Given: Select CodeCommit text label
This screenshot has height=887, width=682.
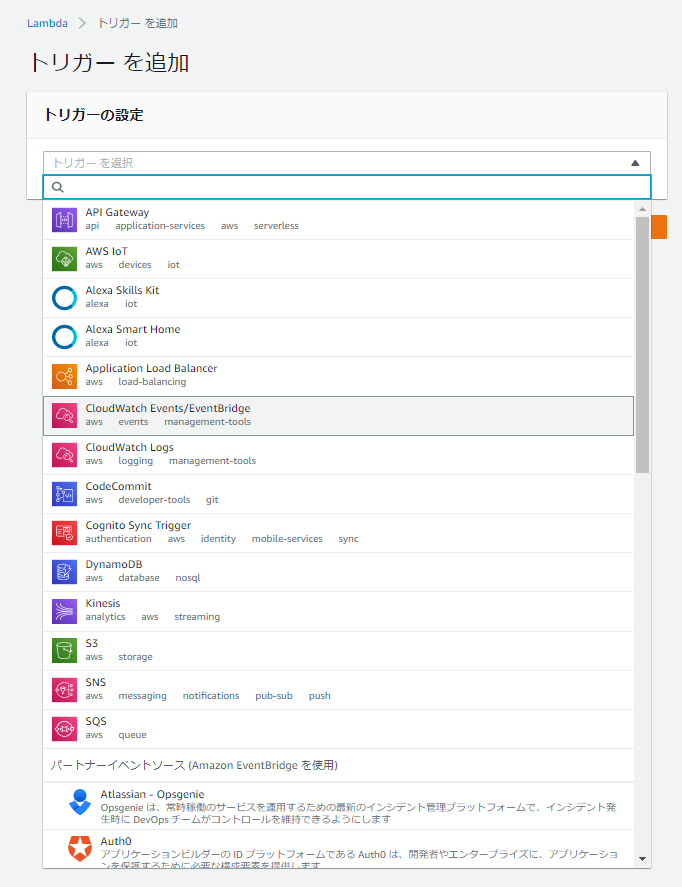Looking at the screenshot, I should (118, 486).
